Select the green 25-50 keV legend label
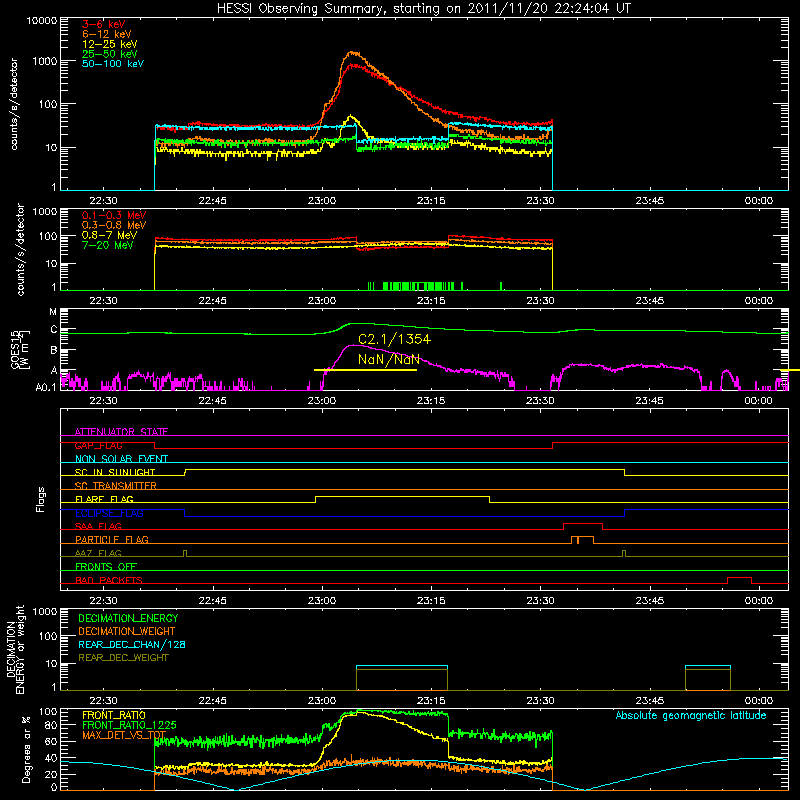800x800 pixels. coord(110,54)
